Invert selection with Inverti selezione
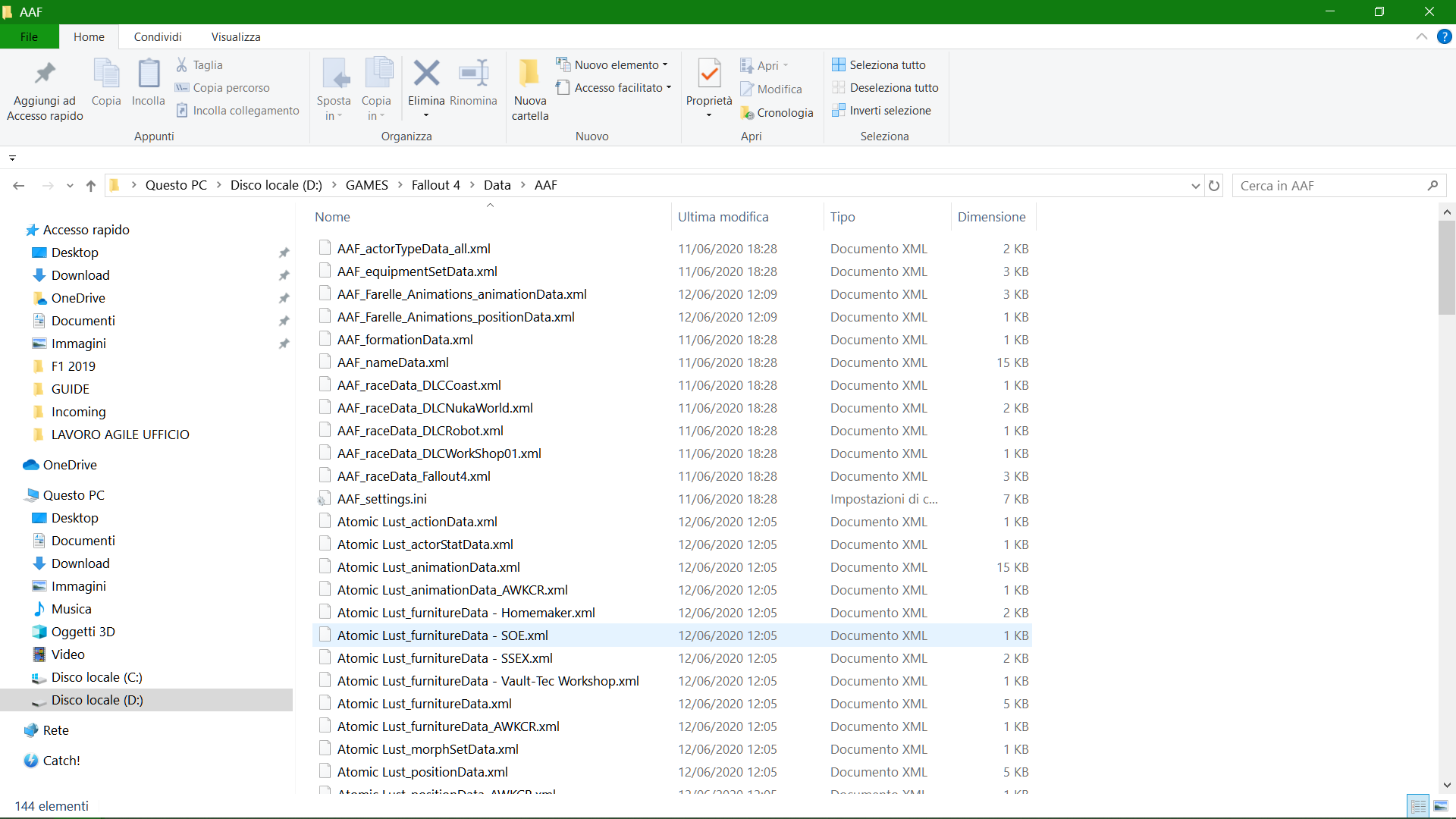The width and height of the screenshot is (1456, 819). 881,111
